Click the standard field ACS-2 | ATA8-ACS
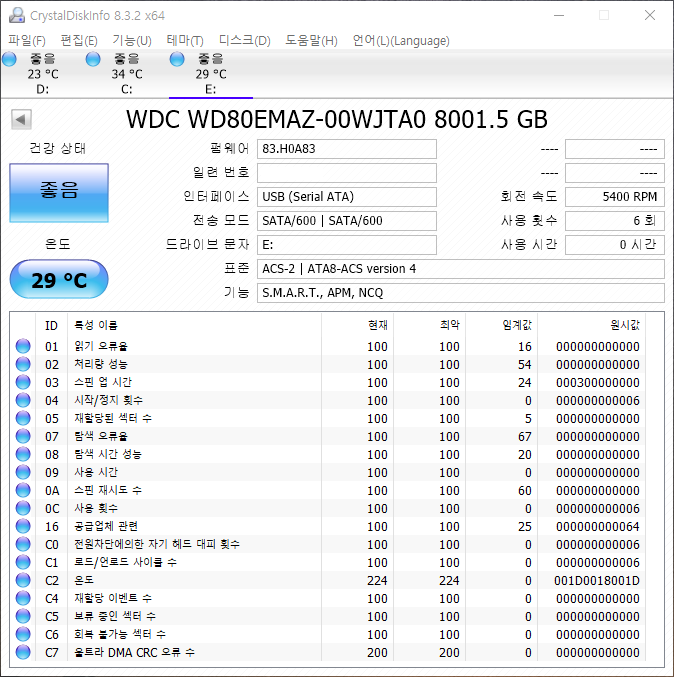Viewport: 674px width, 677px height. pyautogui.click(x=461, y=269)
